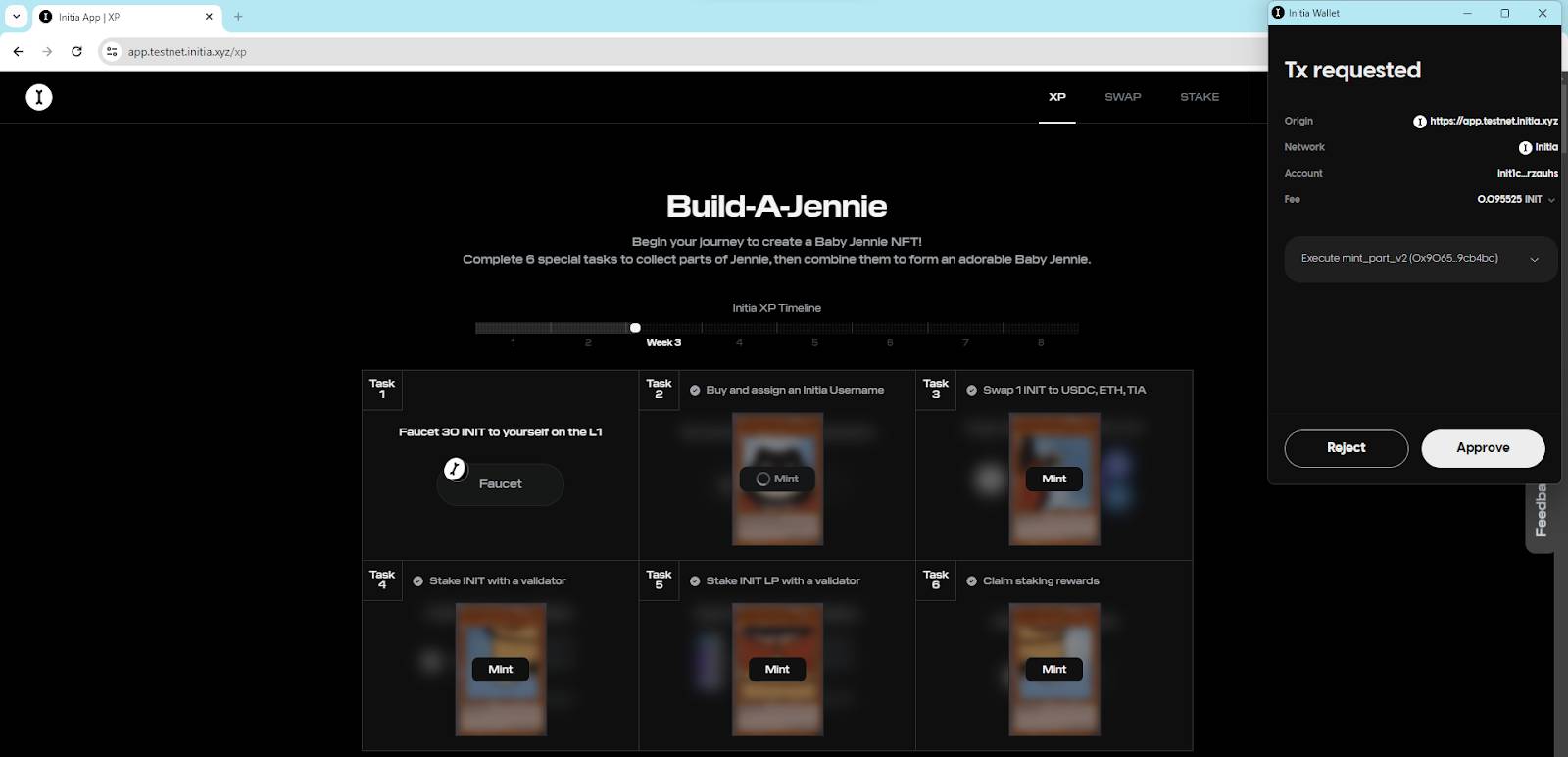Click the Task 4 completed checkmark icon
The height and width of the screenshot is (757, 1568).
[x=418, y=581]
